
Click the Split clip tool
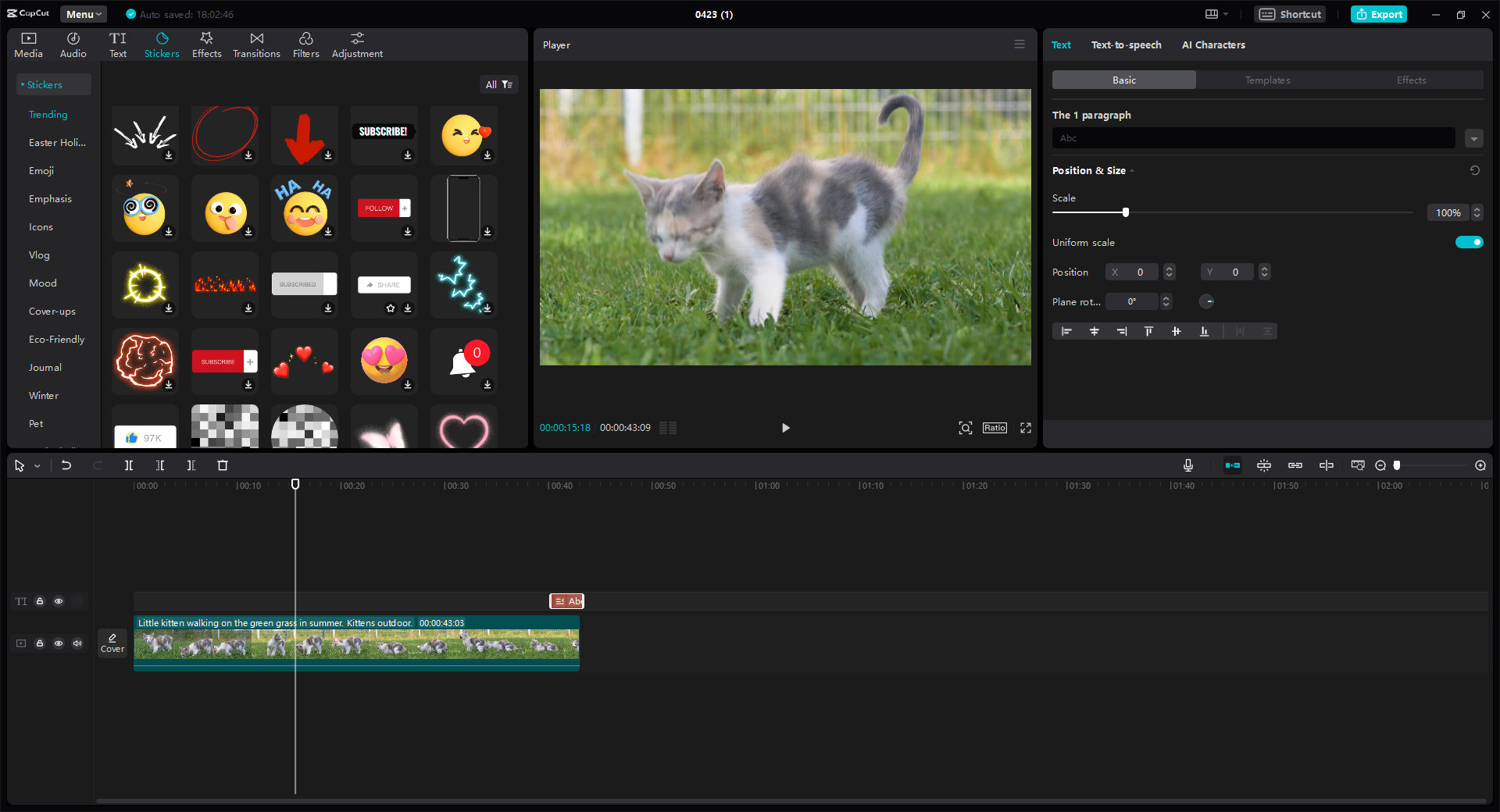click(x=129, y=465)
